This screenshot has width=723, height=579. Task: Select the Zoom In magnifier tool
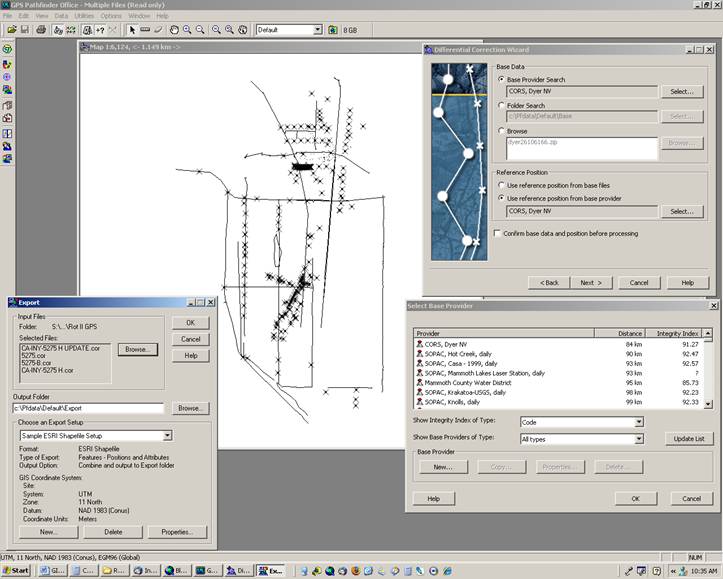click(x=187, y=30)
